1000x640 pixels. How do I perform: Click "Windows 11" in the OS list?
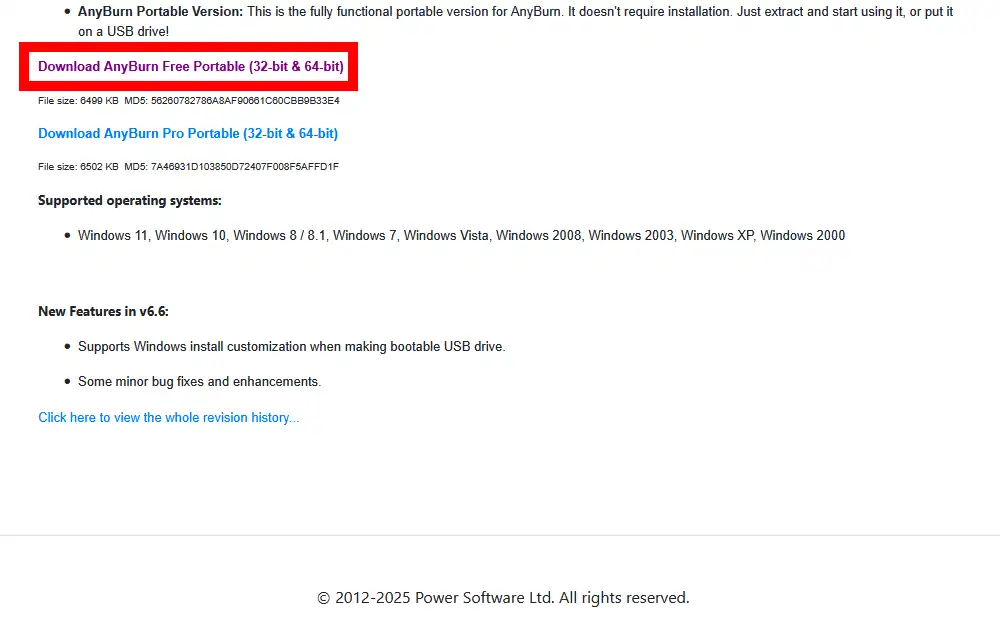(x=113, y=236)
